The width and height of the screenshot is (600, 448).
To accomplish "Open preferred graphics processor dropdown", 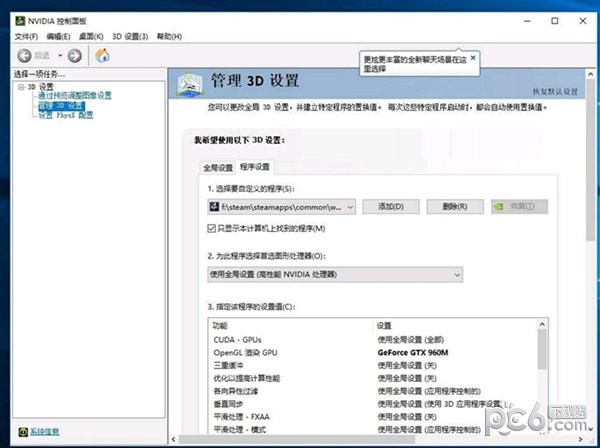I will 335,274.
